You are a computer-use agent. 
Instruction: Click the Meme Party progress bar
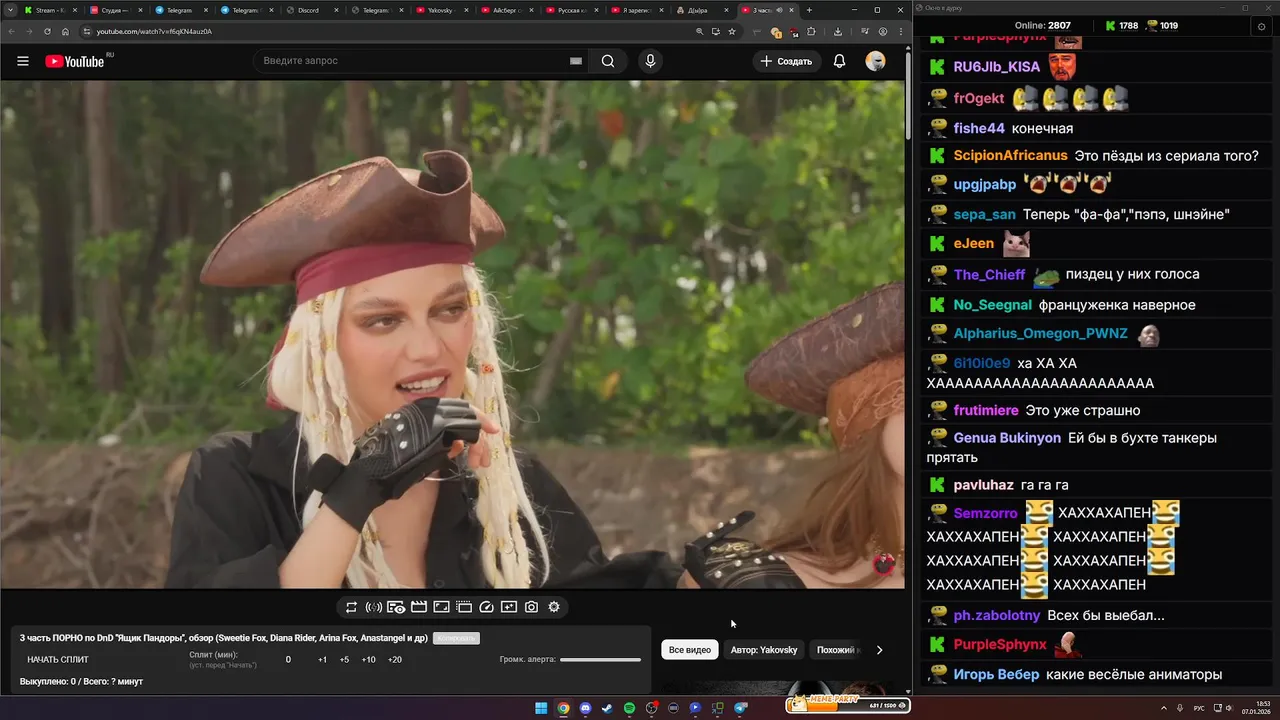[849, 705]
